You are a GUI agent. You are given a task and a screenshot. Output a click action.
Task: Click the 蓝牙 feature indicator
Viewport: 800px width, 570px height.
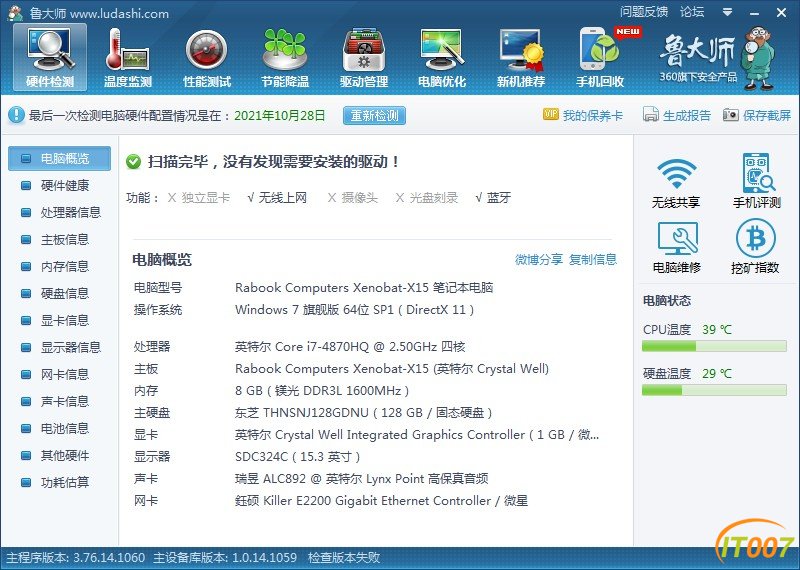coord(493,197)
